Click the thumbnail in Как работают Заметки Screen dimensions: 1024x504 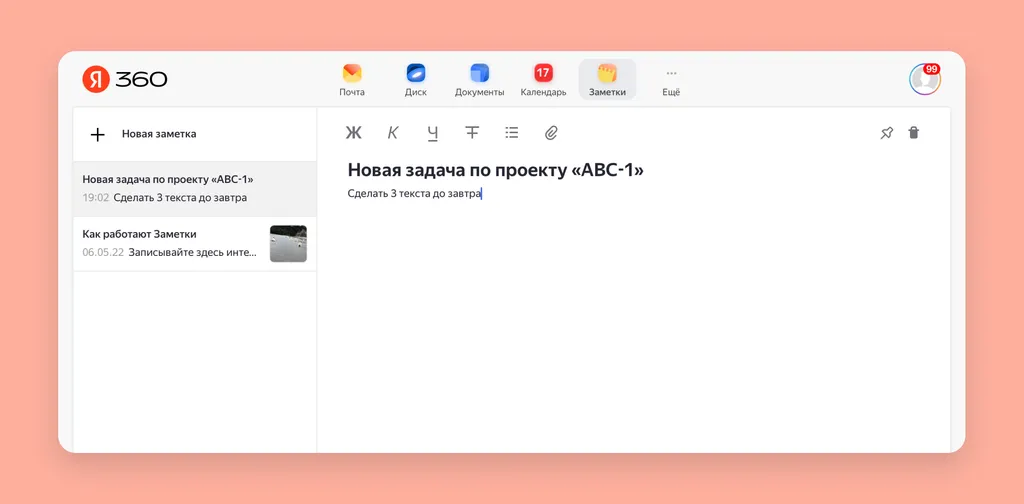click(x=288, y=244)
